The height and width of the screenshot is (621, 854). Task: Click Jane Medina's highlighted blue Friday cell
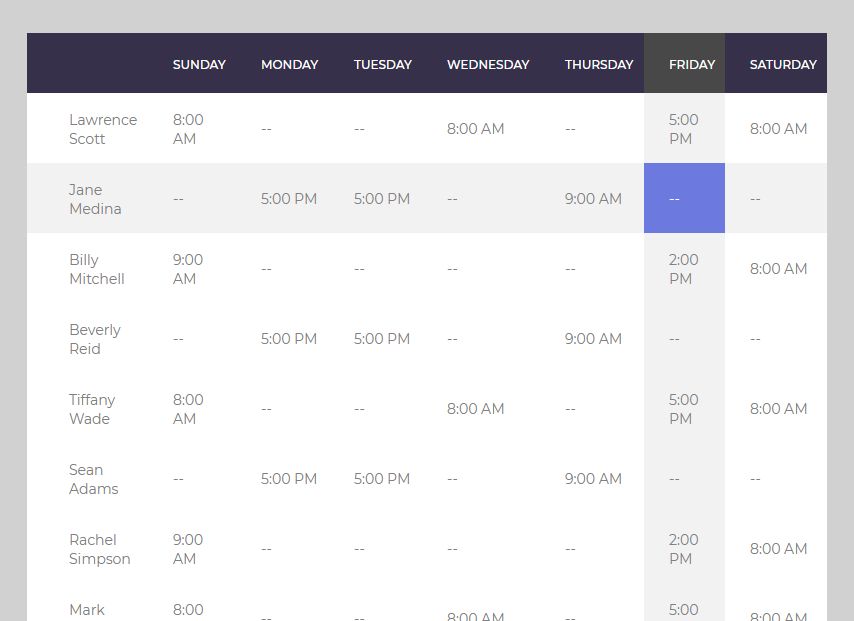685,198
